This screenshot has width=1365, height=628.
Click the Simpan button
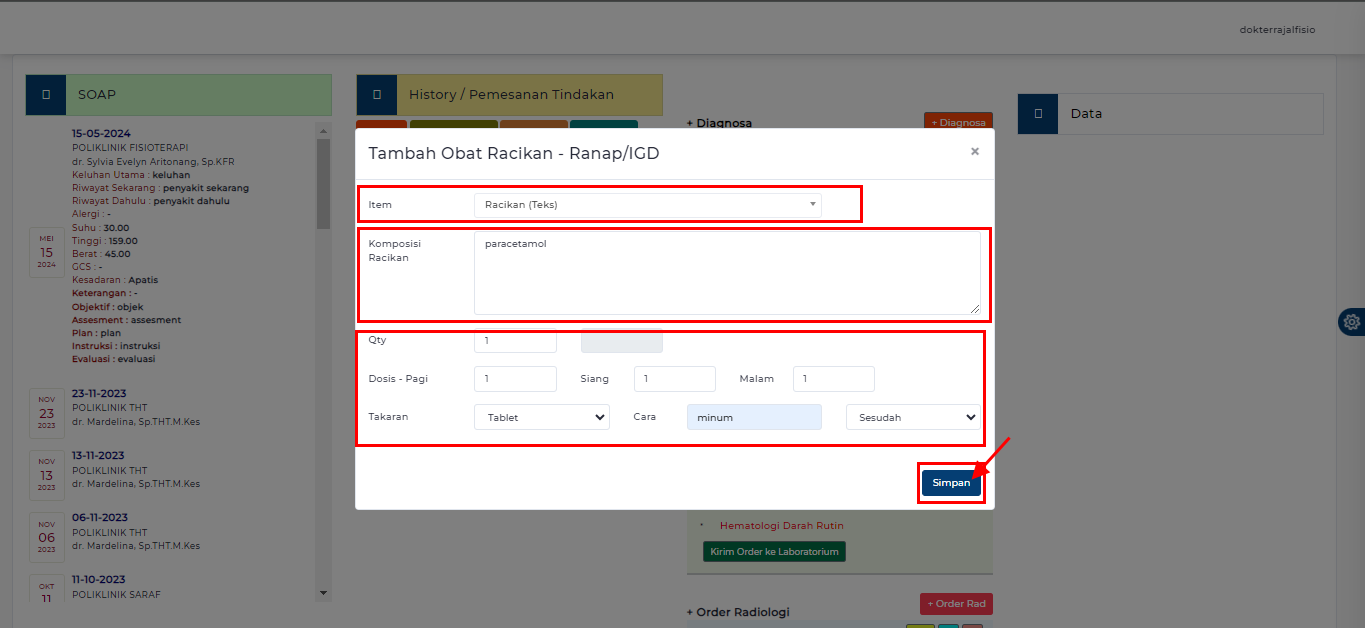pos(951,483)
